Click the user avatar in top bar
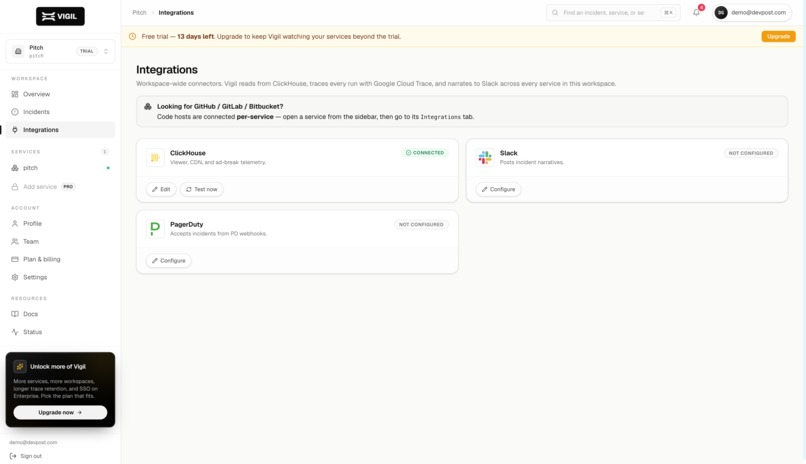The height and width of the screenshot is (464, 806). [x=721, y=12]
